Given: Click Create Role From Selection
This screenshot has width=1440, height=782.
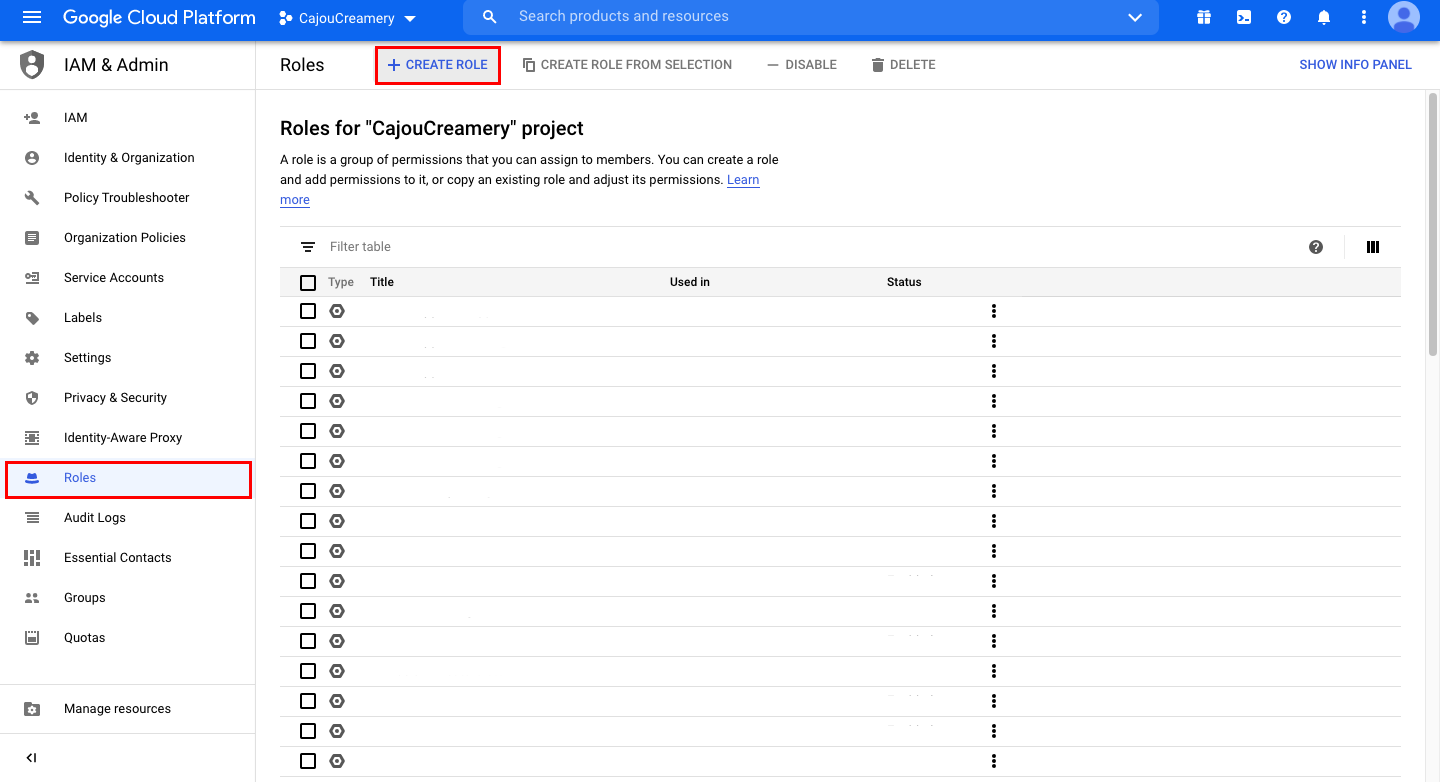Looking at the screenshot, I should (627, 65).
